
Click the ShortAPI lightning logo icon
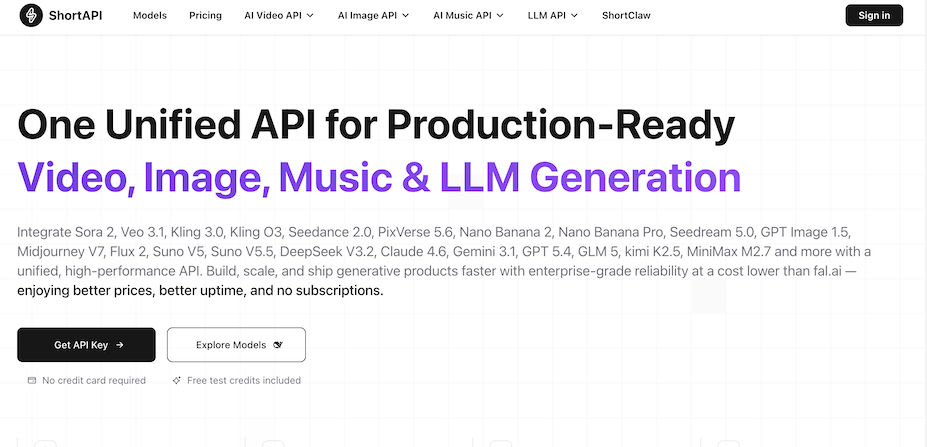tap(31, 15)
